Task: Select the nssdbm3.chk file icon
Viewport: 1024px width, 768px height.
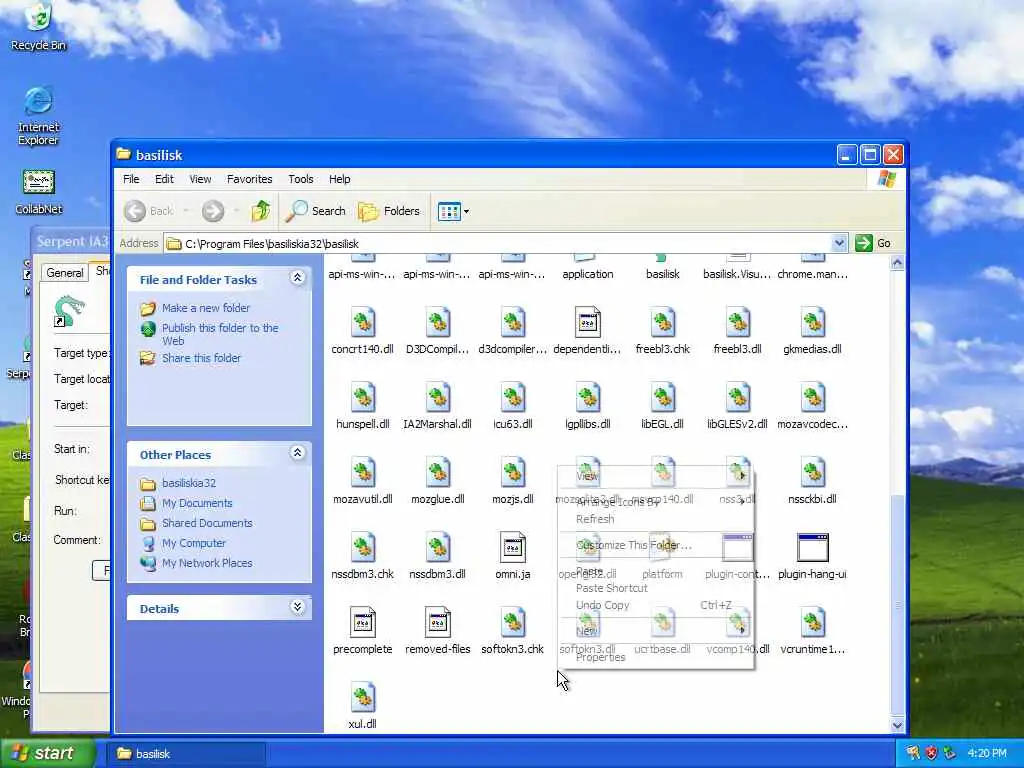Action: [362, 548]
